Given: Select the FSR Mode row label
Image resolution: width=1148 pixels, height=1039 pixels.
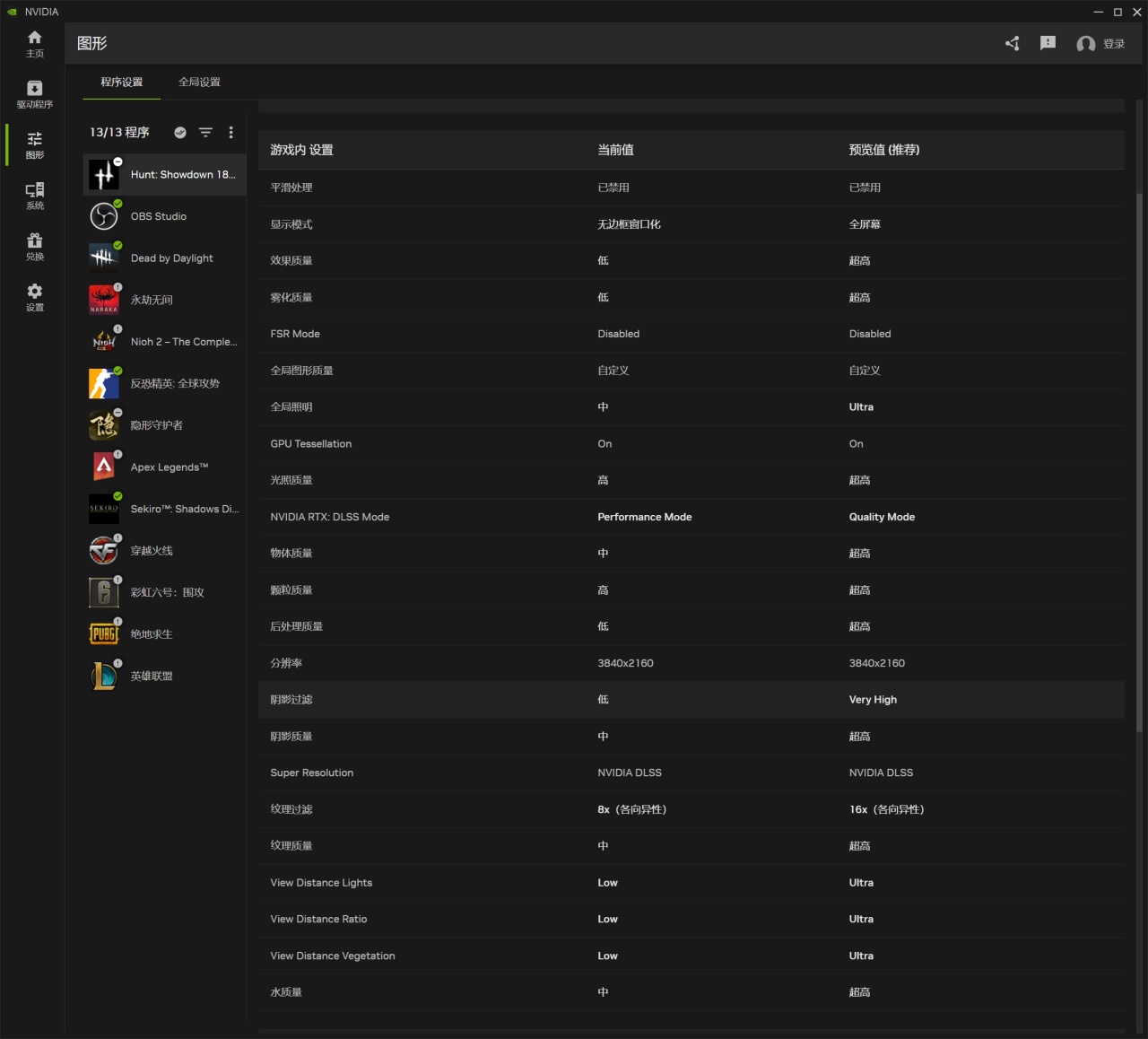Looking at the screenshot, I should [x=295, y=334].
